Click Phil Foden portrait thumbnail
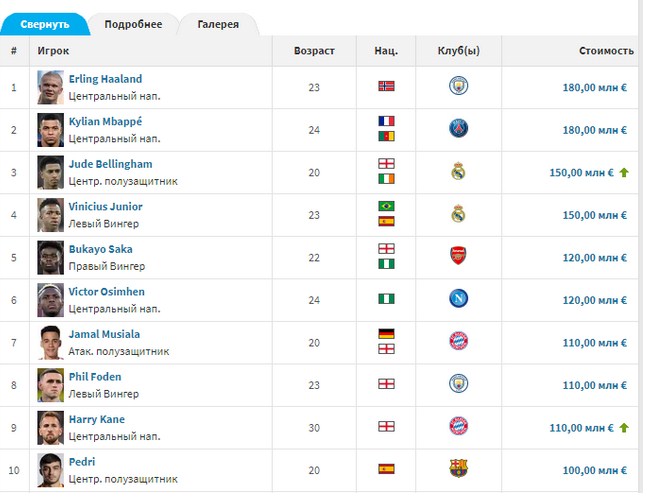 coord(50,385)
